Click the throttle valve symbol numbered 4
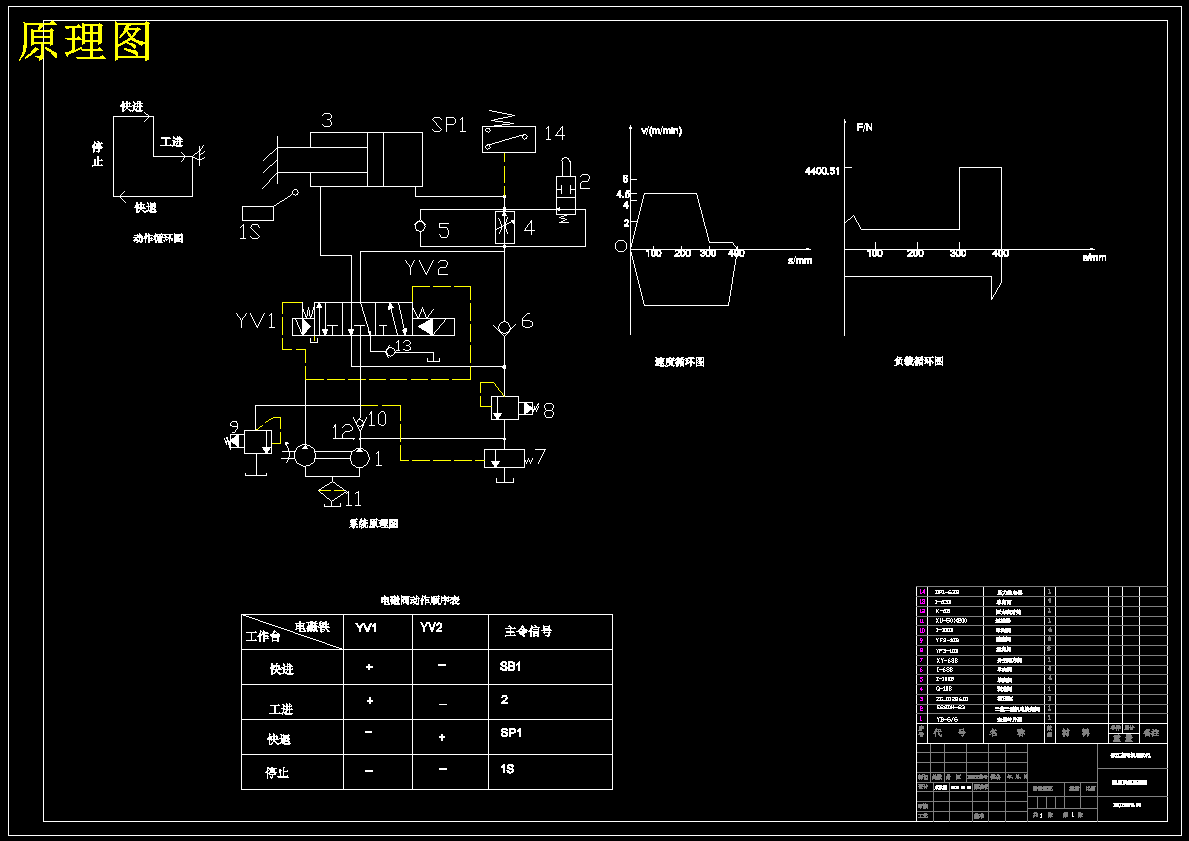The width and height of the screenshot is (1189, 841). coord(505,227)
